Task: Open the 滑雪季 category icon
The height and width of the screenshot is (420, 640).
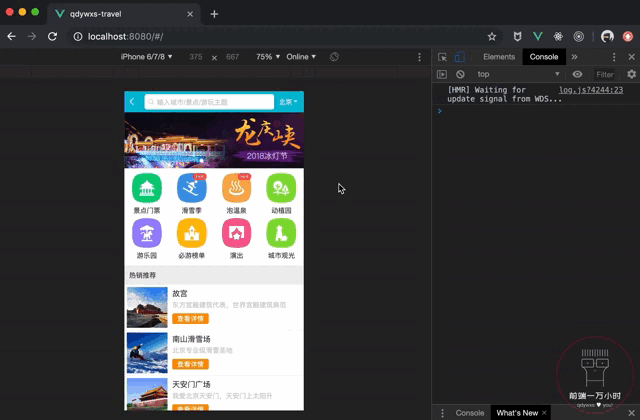Action: (192, 189)
